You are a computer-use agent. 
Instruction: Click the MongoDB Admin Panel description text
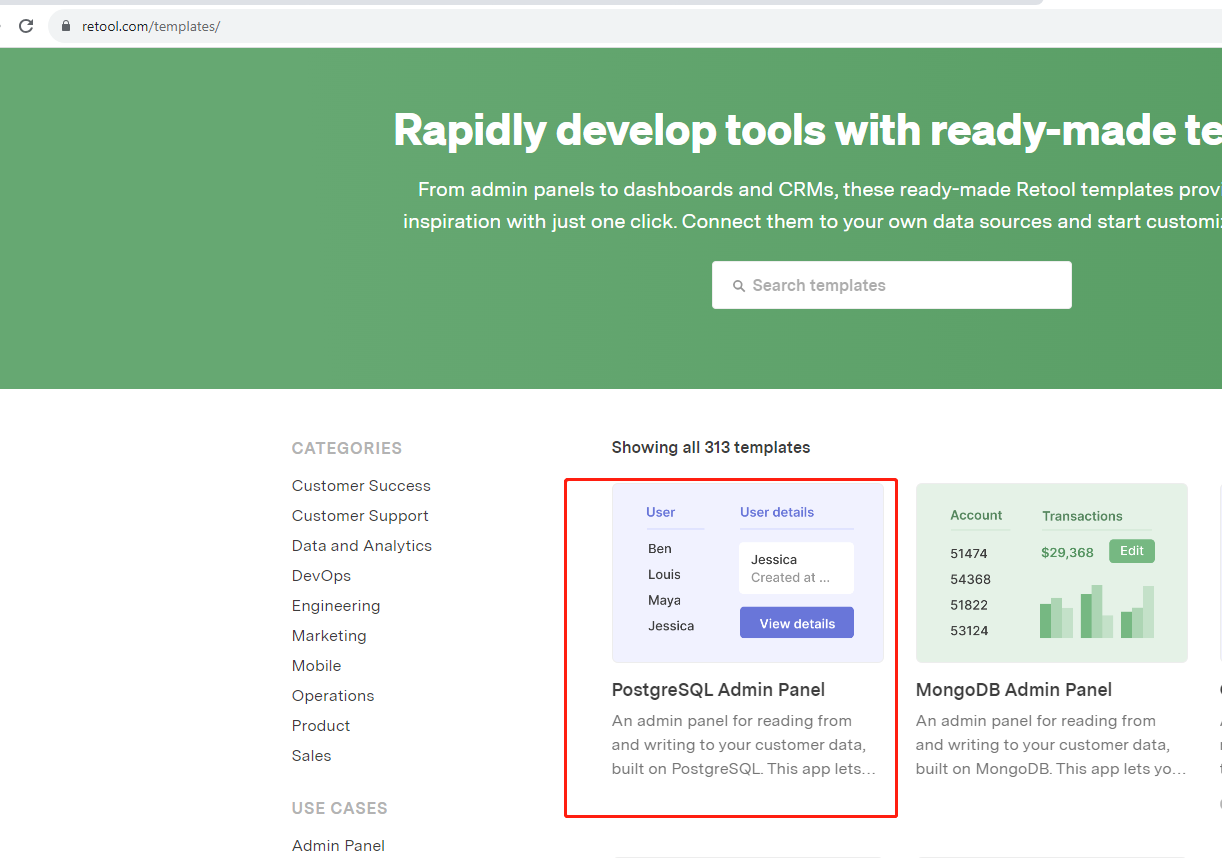coord(1051,745)
